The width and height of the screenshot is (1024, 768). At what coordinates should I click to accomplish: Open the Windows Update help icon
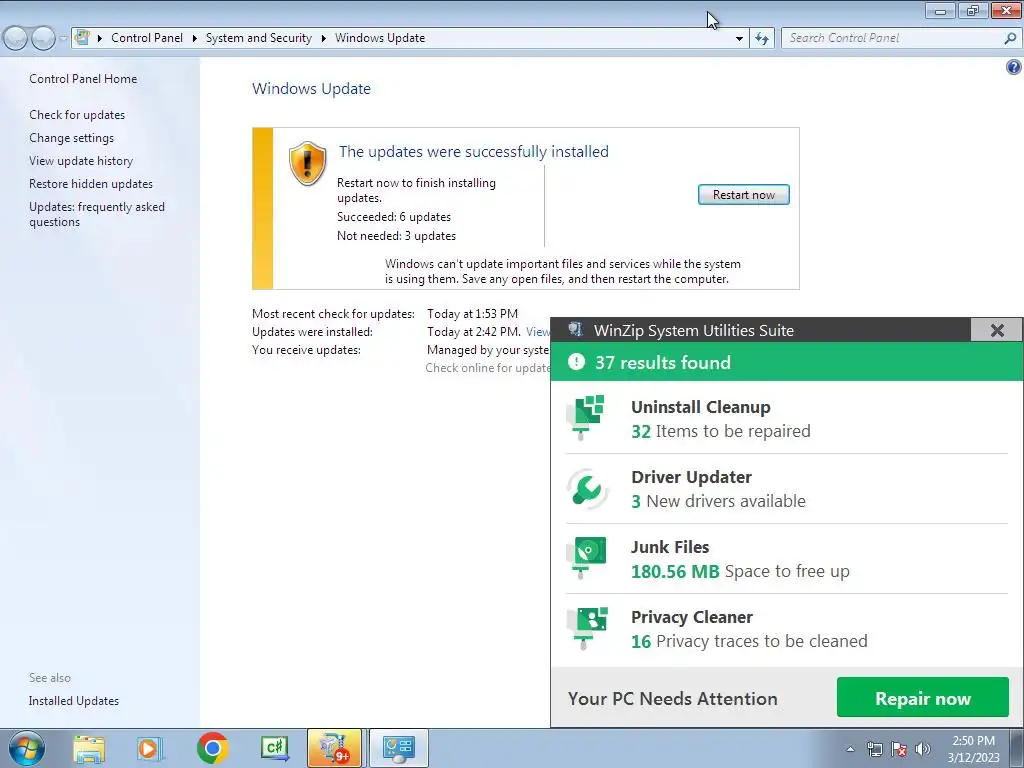[x=1014, y=67]
